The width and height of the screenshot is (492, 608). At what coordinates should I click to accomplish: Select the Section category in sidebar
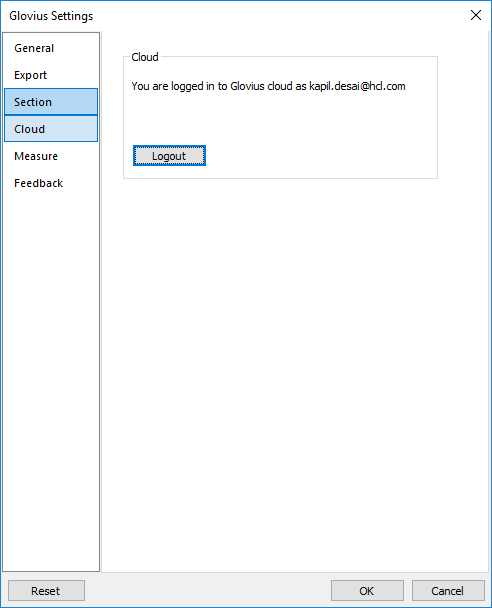pyautogui.click(x=51, y=102)
